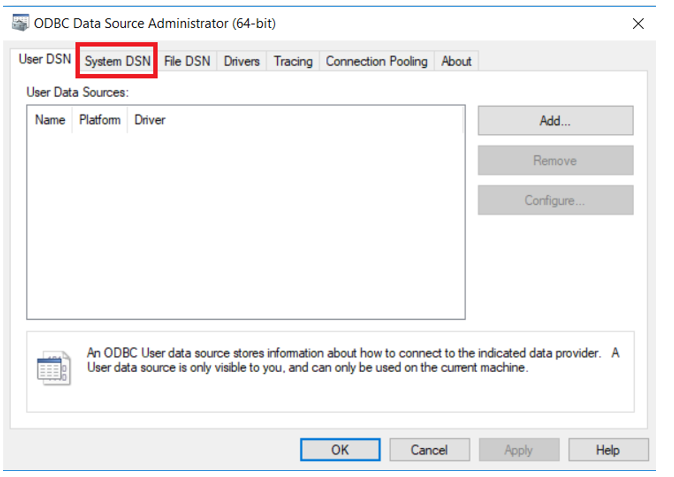Open Help for ODBC Administrator
This screenshot has width=674, height=477.
(x=608, y=450)
